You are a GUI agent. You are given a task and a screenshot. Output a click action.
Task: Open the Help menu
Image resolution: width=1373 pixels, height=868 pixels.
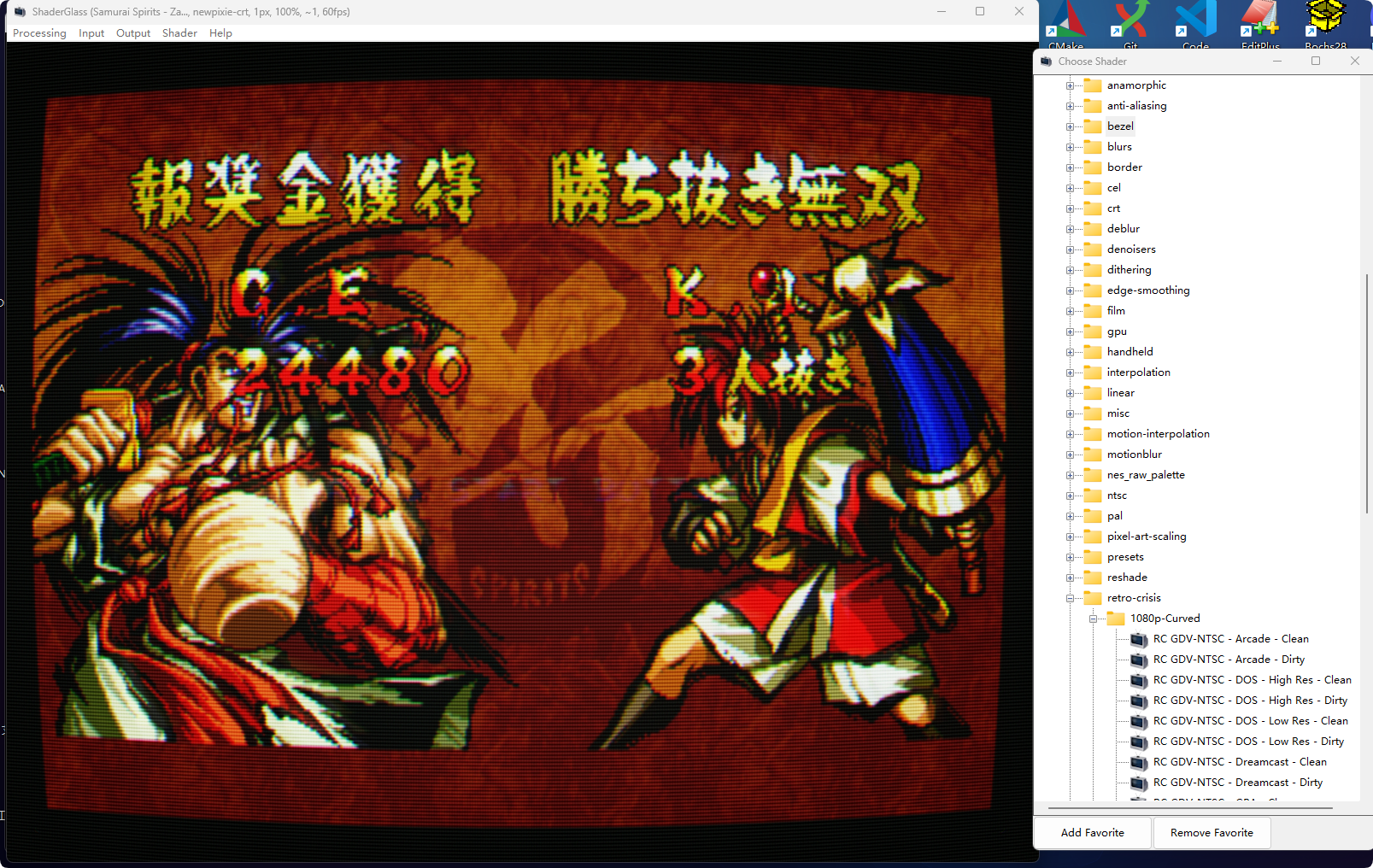click(x=220, y=33)
